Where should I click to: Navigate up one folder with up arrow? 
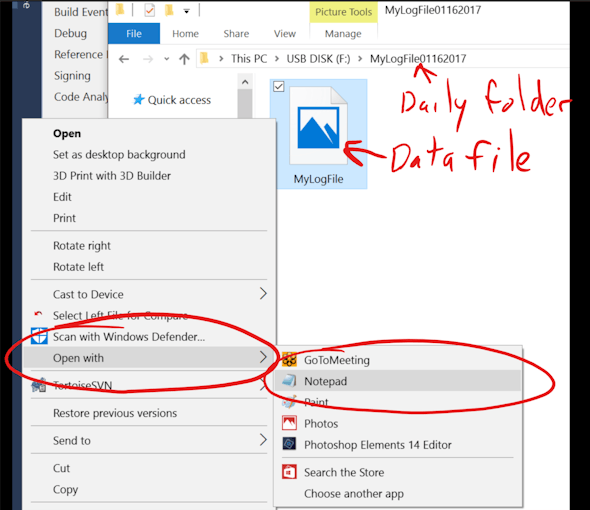[x=184, y=59]
